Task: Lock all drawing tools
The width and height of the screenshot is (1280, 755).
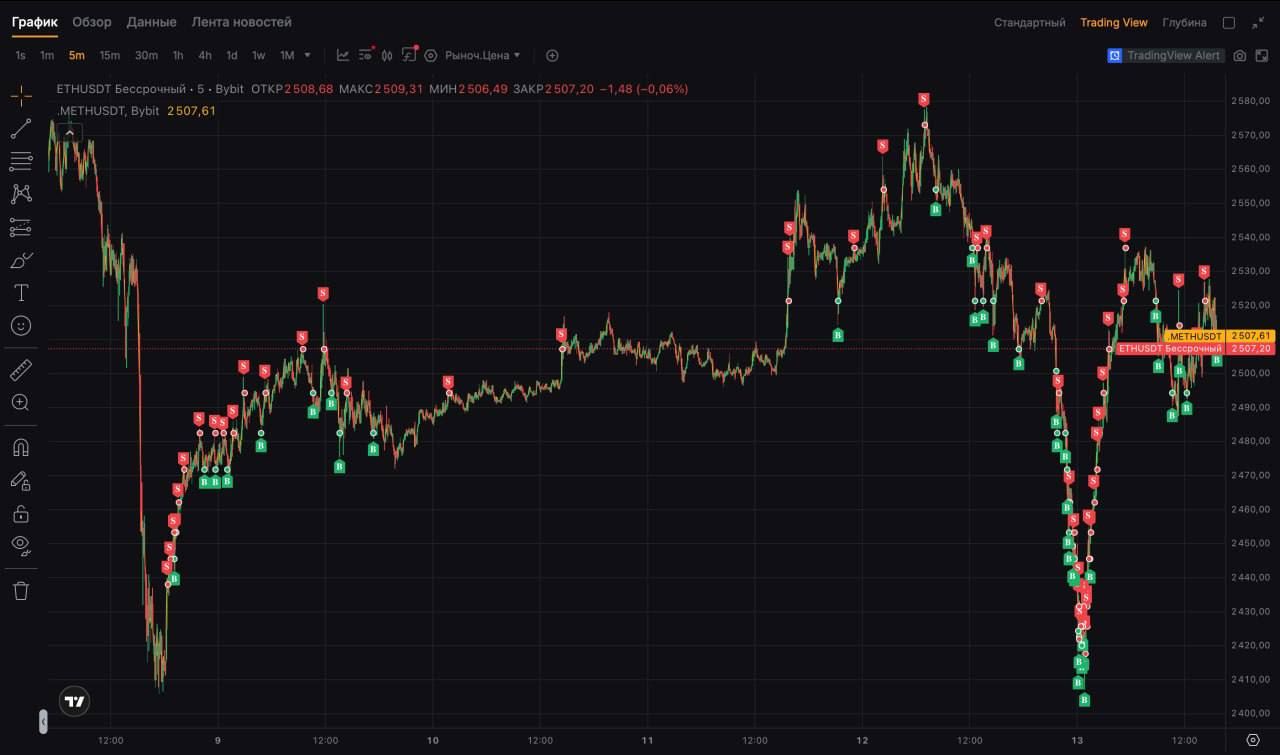Action: tap(21, 513)
